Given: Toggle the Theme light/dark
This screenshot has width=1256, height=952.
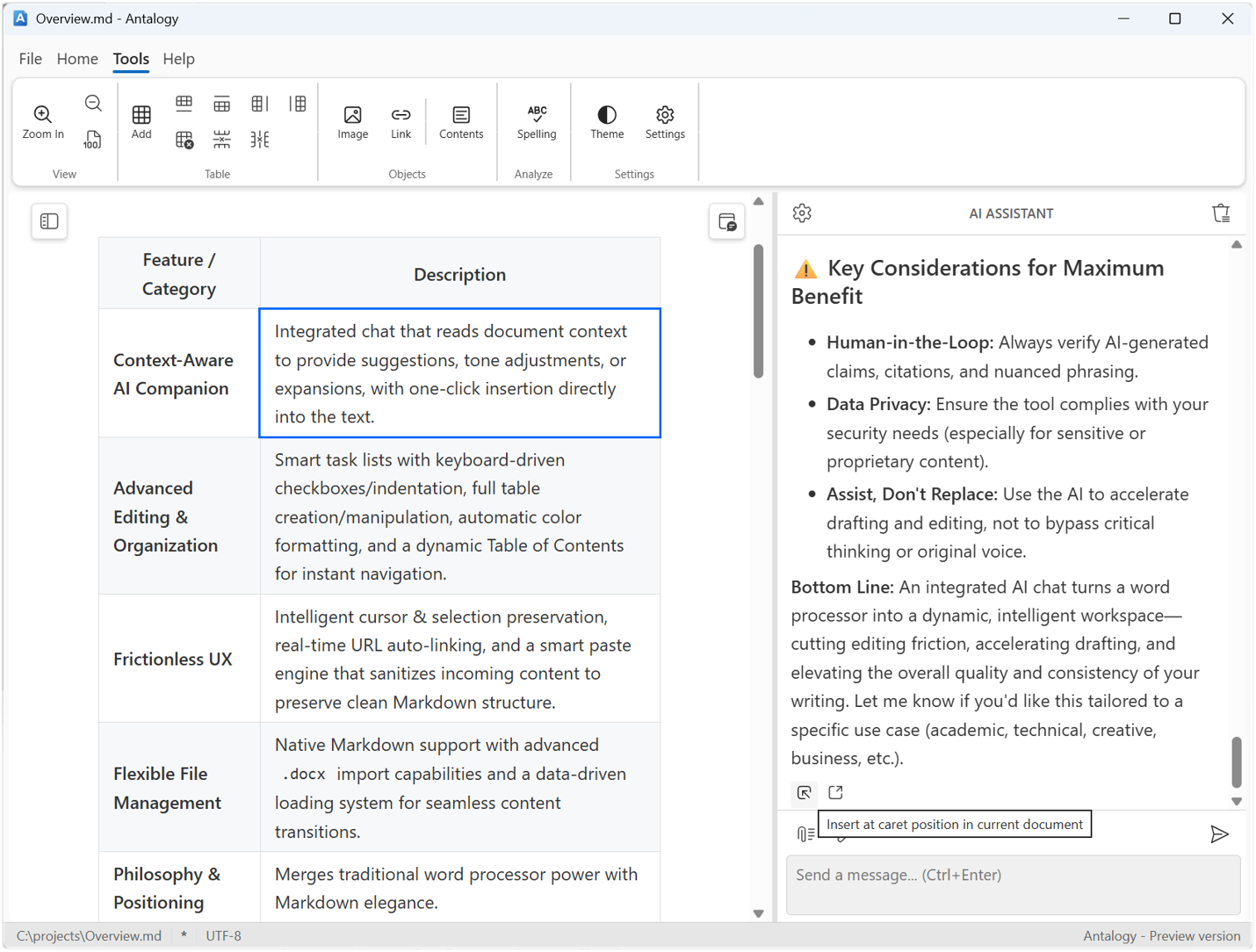Looking at the screenshot, I should [x=607, y=122].
